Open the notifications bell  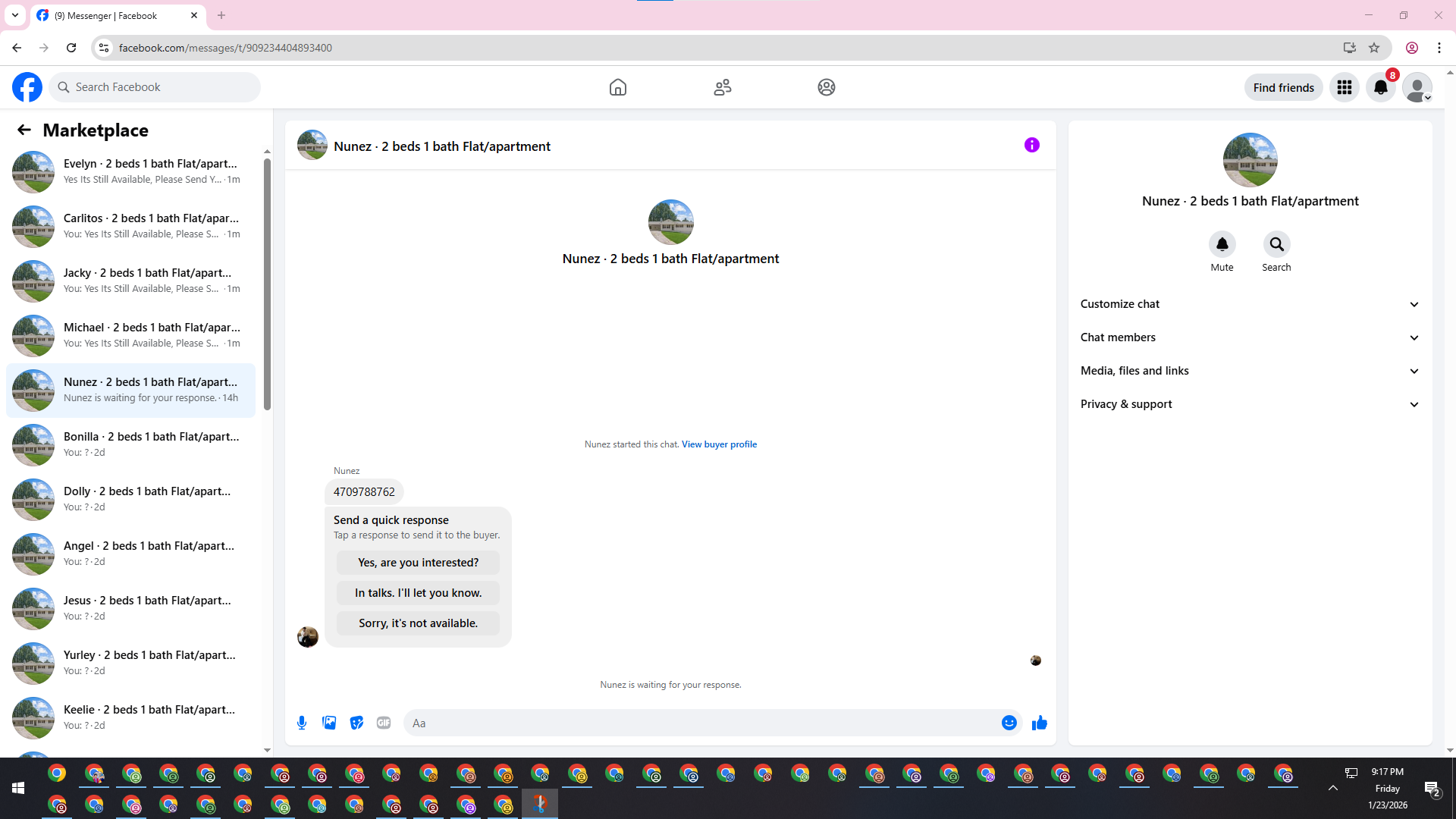click(1381, 87)
